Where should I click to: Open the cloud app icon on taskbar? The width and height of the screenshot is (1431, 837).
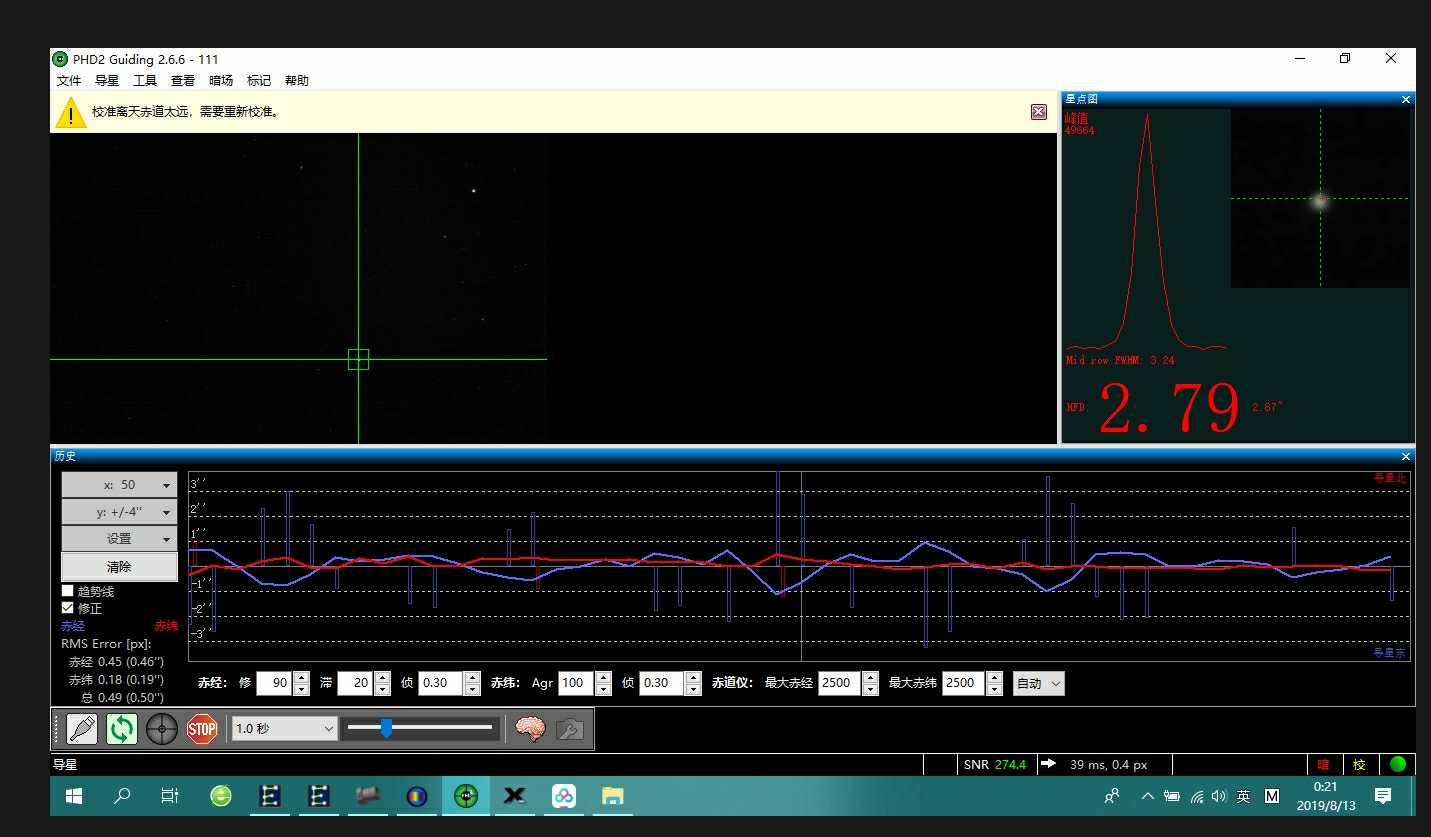pyautogui.click(x=564, y=796)
